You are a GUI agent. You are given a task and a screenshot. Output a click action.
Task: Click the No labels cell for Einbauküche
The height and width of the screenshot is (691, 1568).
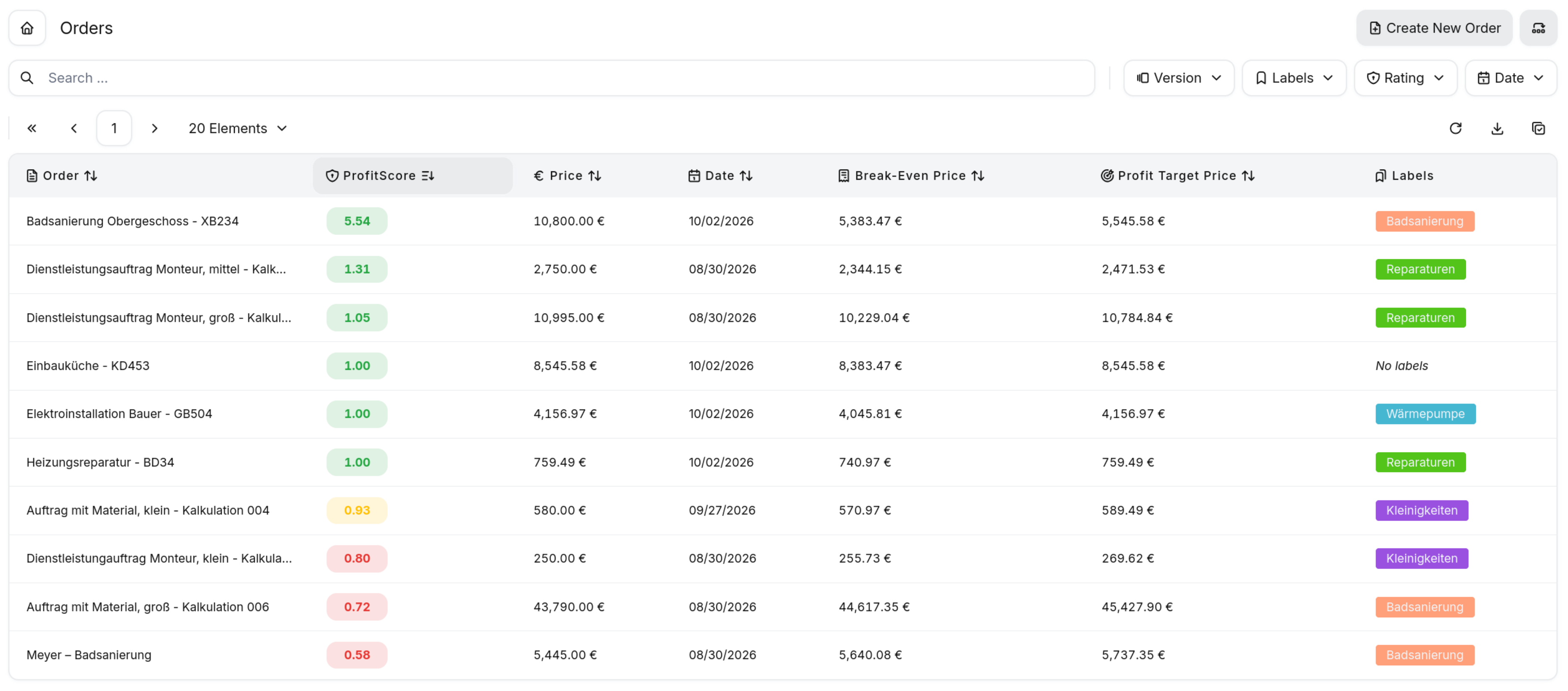point(1401,366)
